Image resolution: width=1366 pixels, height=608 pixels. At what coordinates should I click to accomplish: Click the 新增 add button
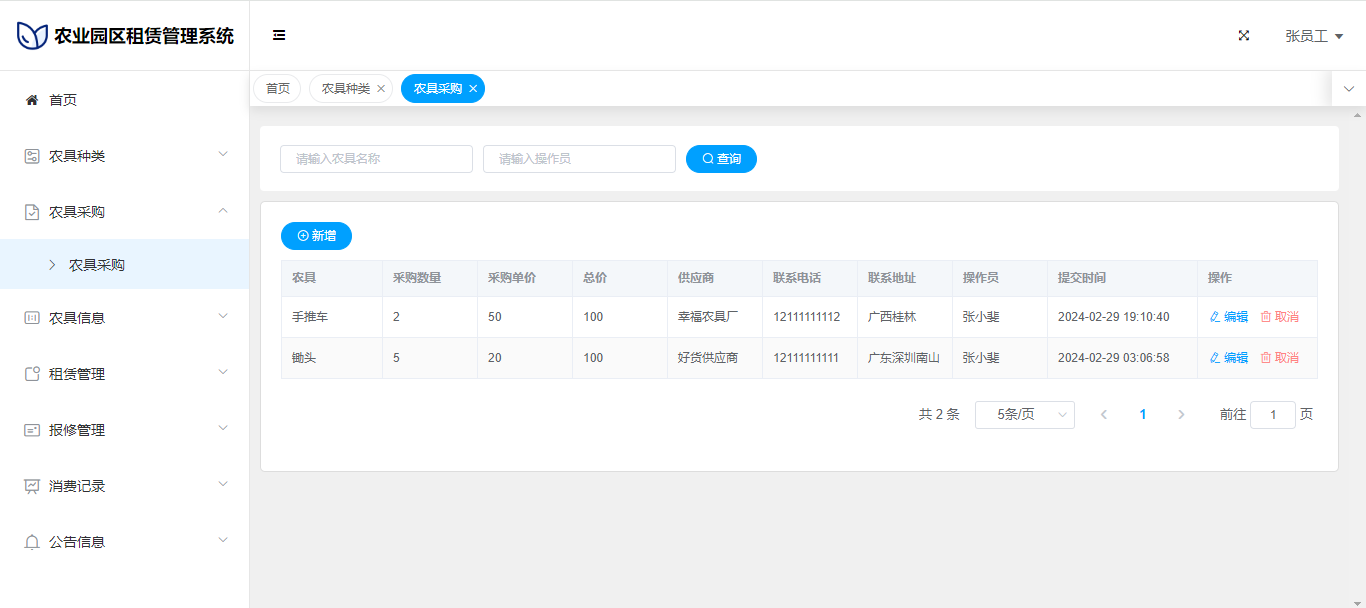click(316, 236)
